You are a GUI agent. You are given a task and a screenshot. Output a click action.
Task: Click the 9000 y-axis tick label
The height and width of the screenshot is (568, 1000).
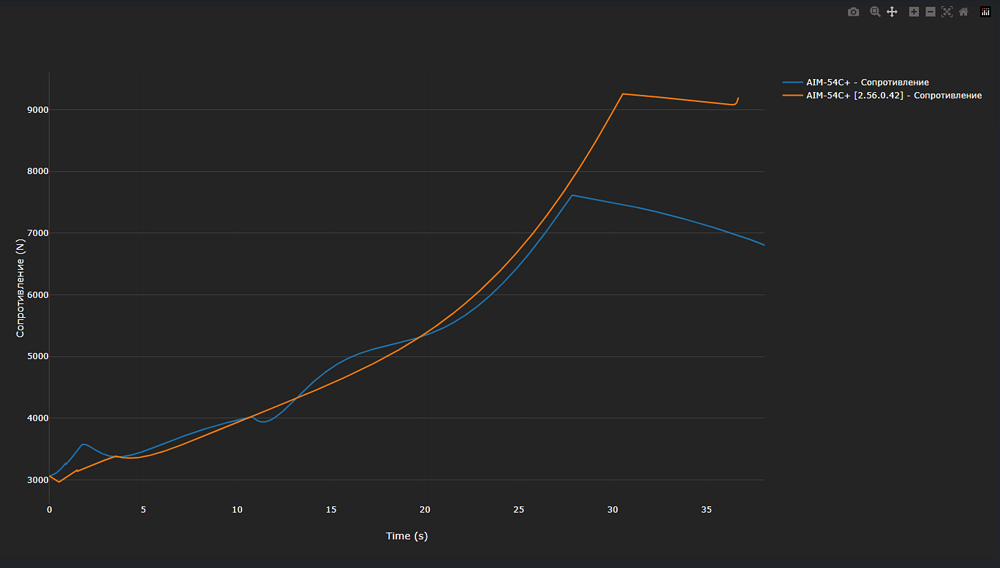pyautogui.click(x=38, y=110)
